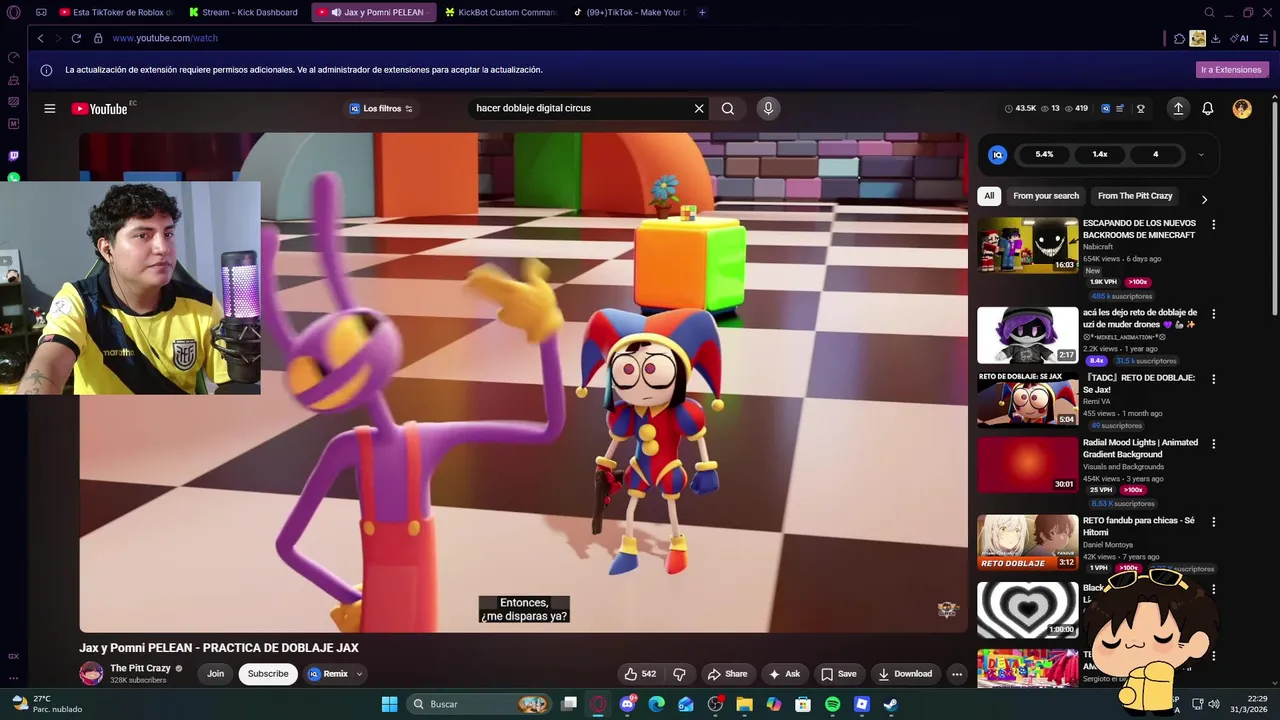Screen dimensions: 1280x720
Task: Expand the IQ stats panel chevron
Action: (1201, 154)
